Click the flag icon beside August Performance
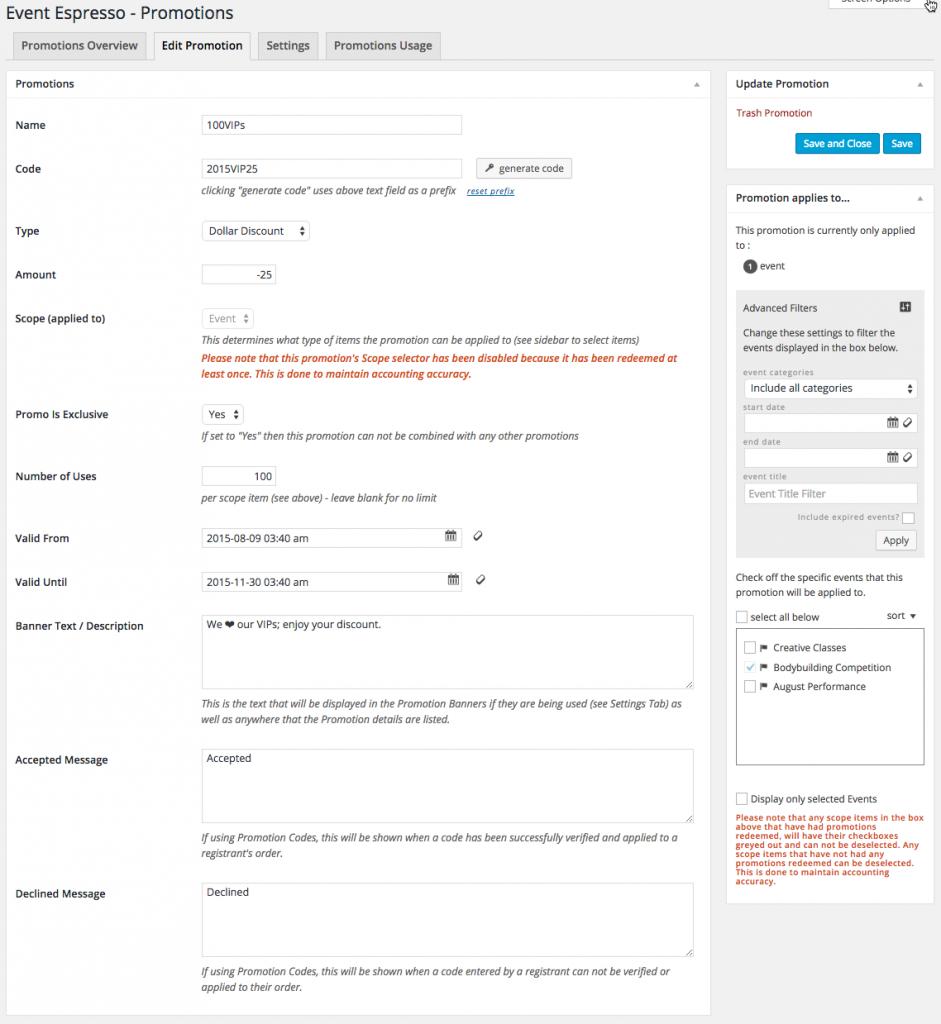 pyautogui.click(x=763, y=686)
